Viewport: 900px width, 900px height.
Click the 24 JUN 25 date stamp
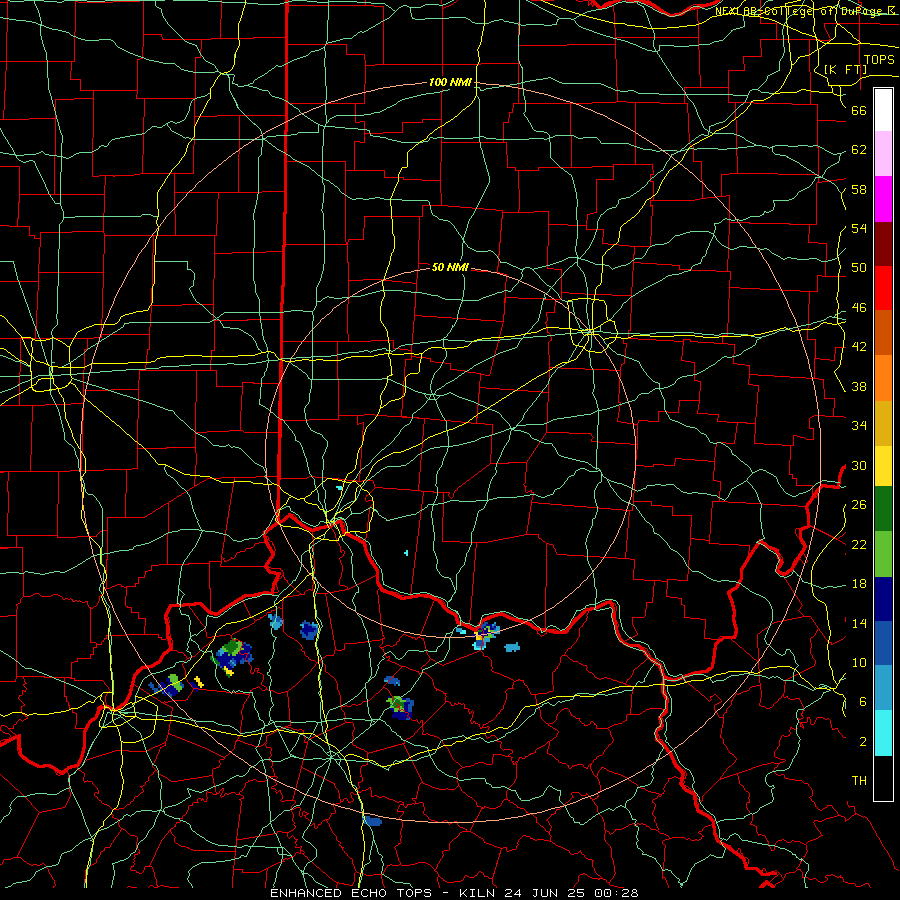tap(546, 893)
